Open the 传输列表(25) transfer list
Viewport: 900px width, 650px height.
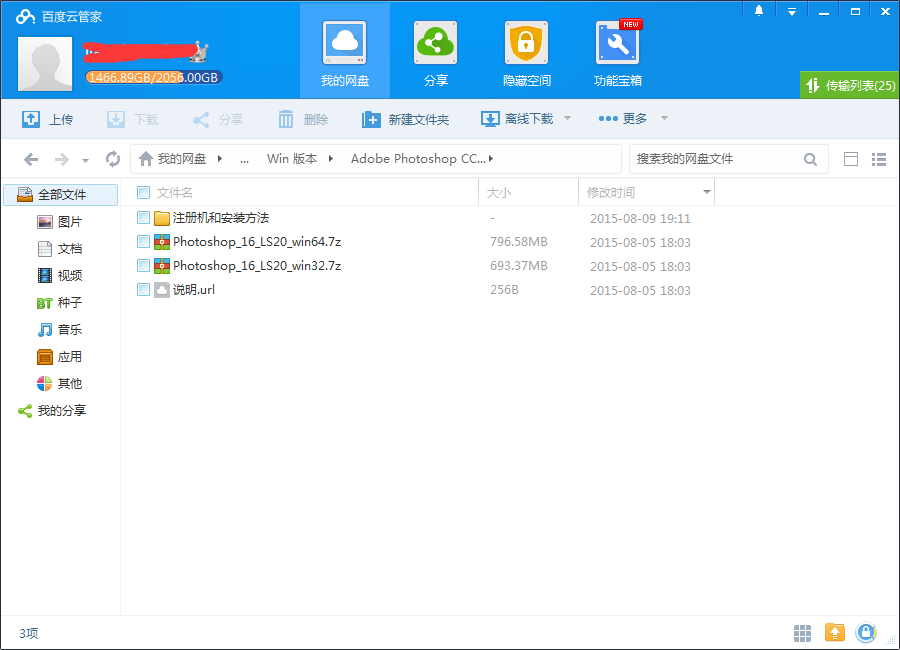pyautogui.click(x=849, y=85)
